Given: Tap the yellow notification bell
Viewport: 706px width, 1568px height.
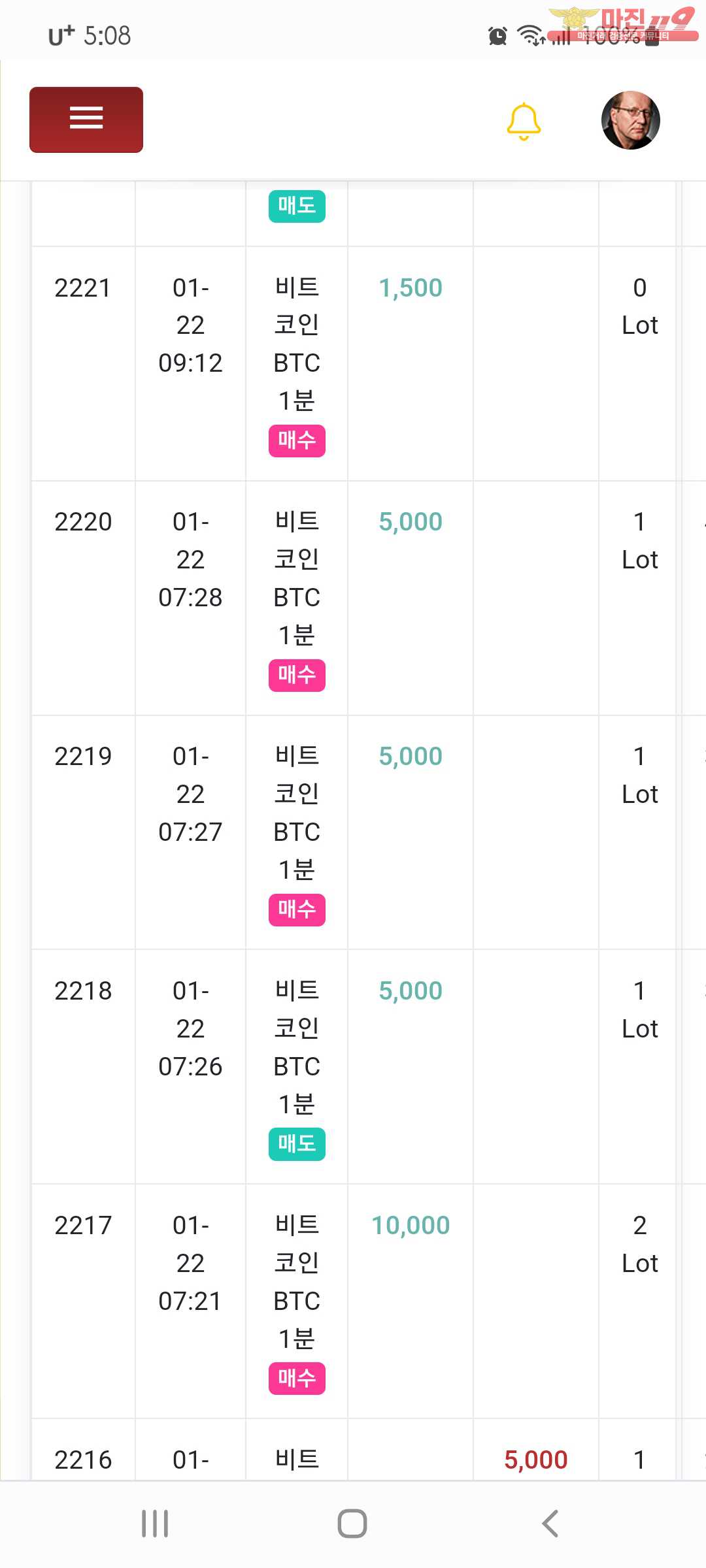Looking at the screenshot, I should click(x=524, y=121).
